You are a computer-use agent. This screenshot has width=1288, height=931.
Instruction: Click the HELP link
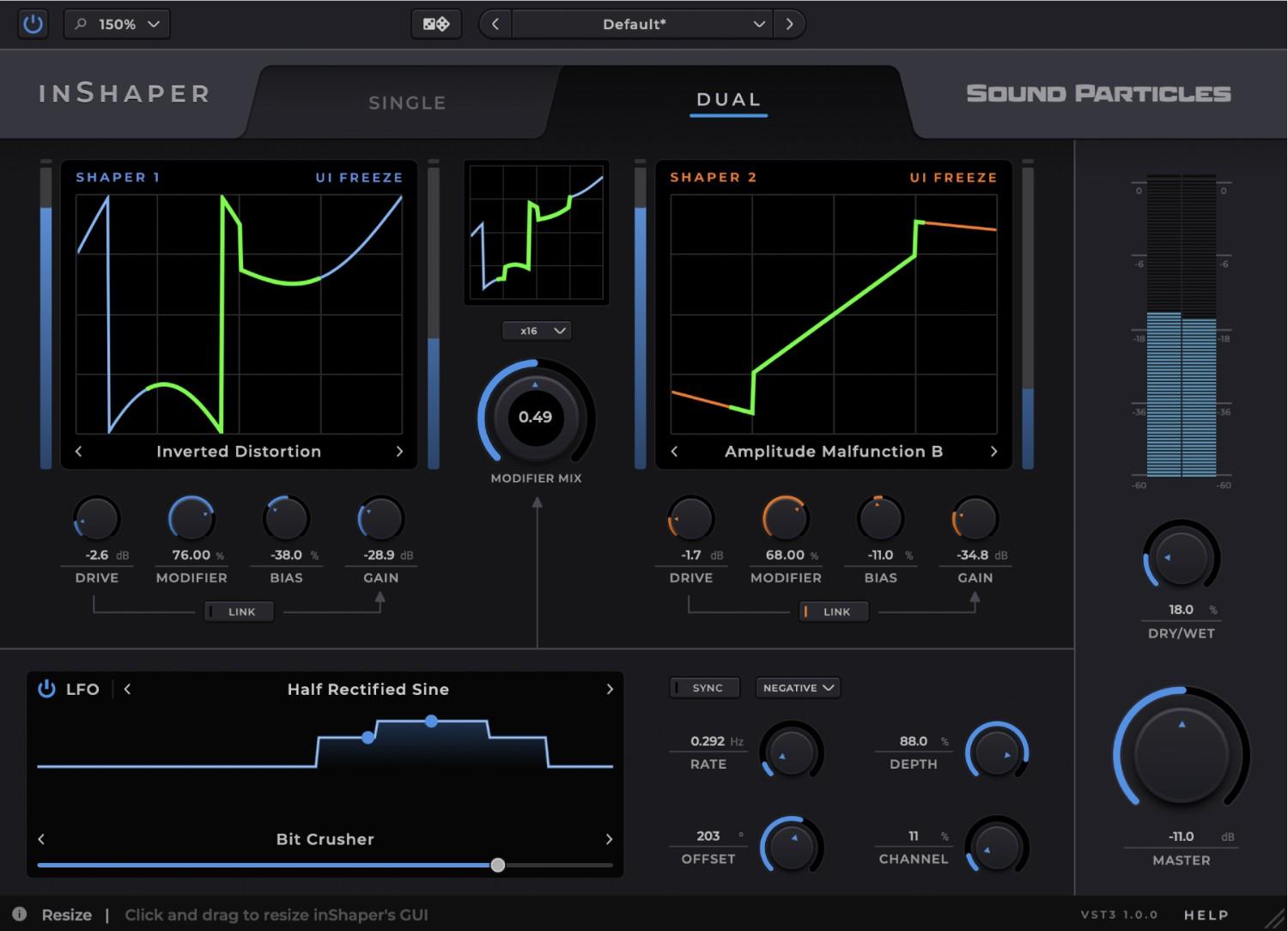[1206, 915]
